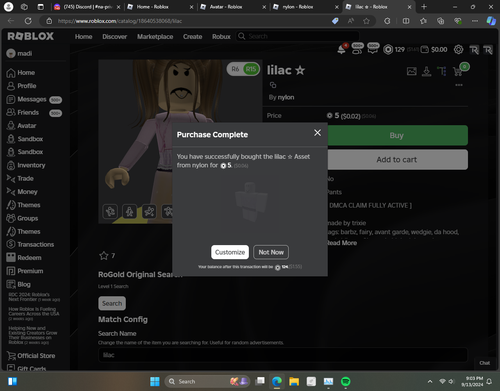
Task: Open Friends in the left sidebar
Action: point(23,112)
